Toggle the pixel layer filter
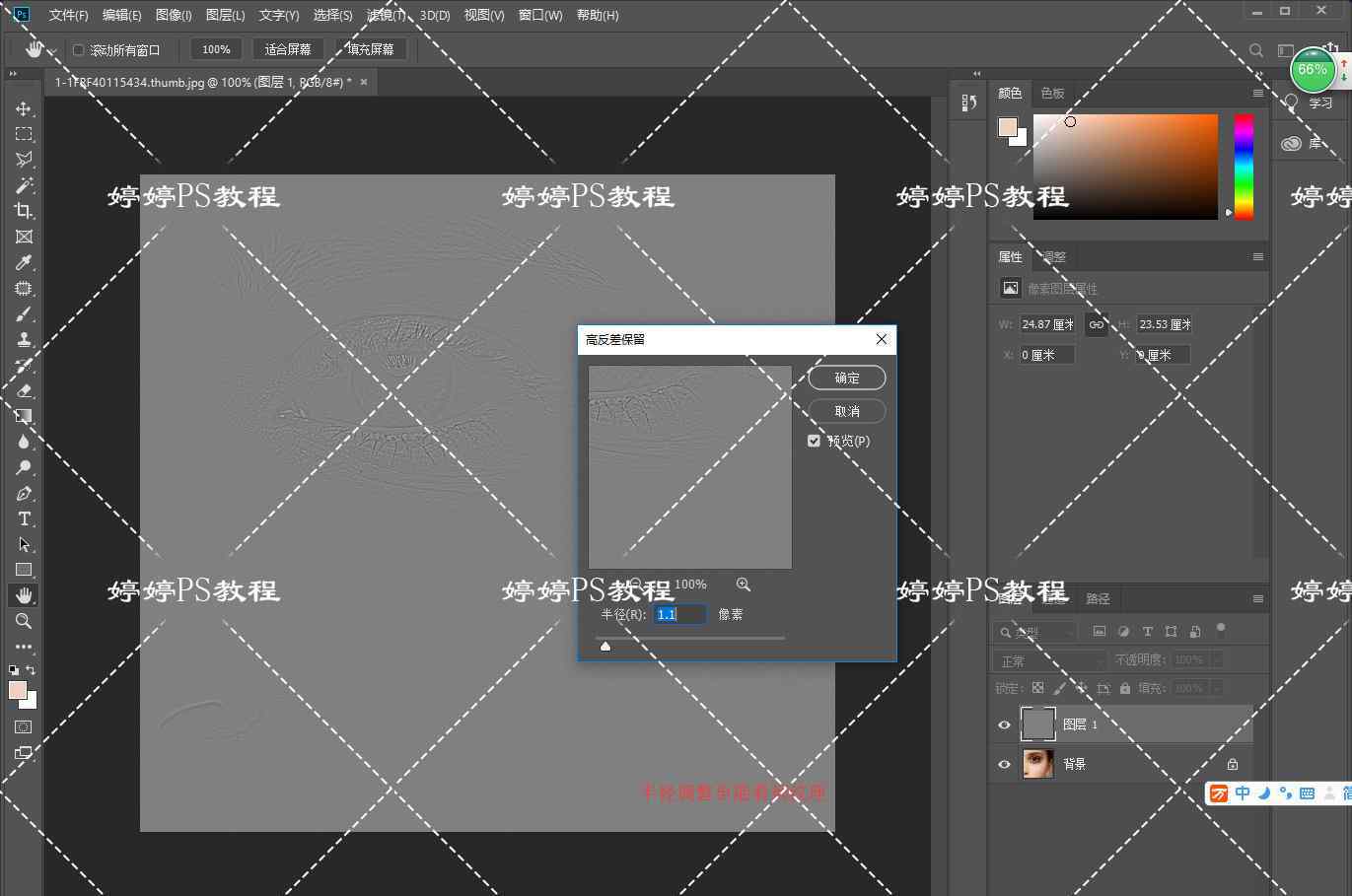The width and height of the screenshot is (1352, 896). tap(1100, 631)
